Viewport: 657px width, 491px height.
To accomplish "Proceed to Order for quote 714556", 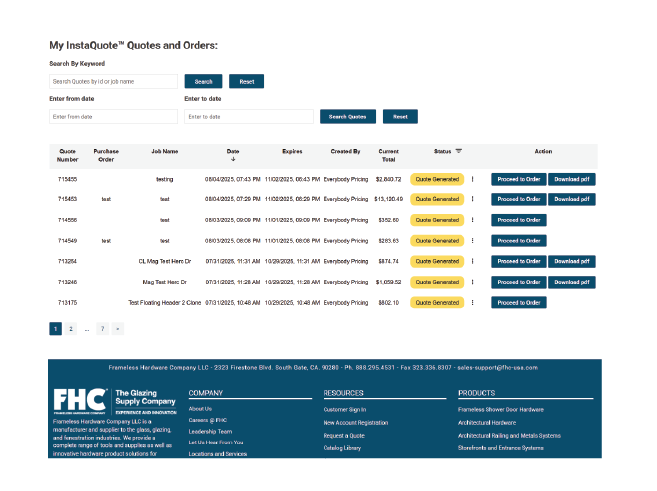I will (519, 220).
